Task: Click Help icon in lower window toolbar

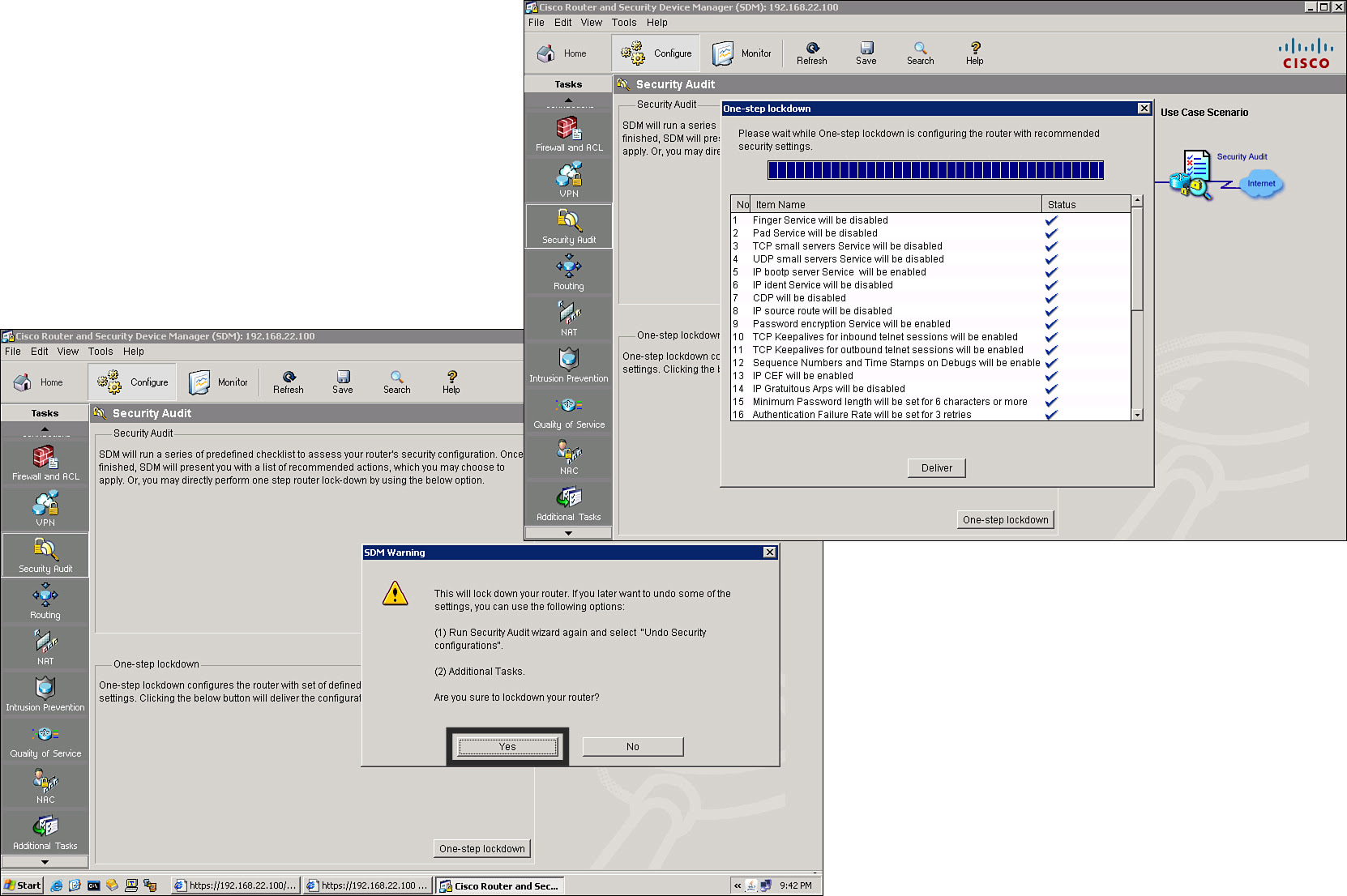Action: (x=451, y=382)
